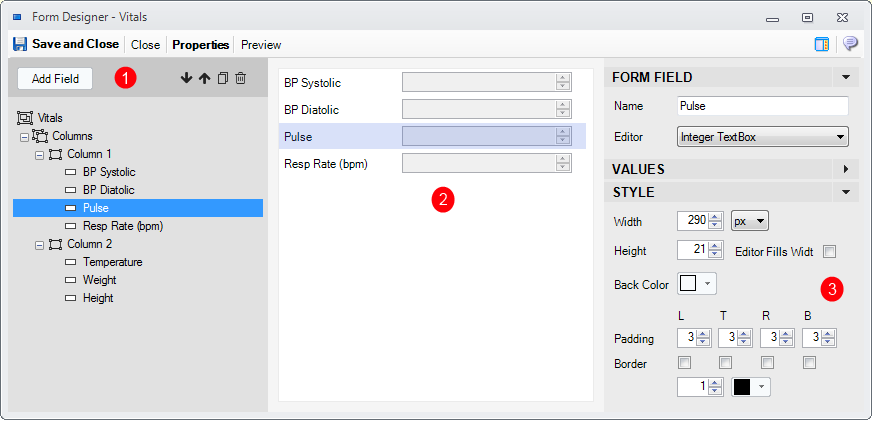Open the Properties menu item
The width and height of the screenshot is (873, 421).
(x=201, y=44)
